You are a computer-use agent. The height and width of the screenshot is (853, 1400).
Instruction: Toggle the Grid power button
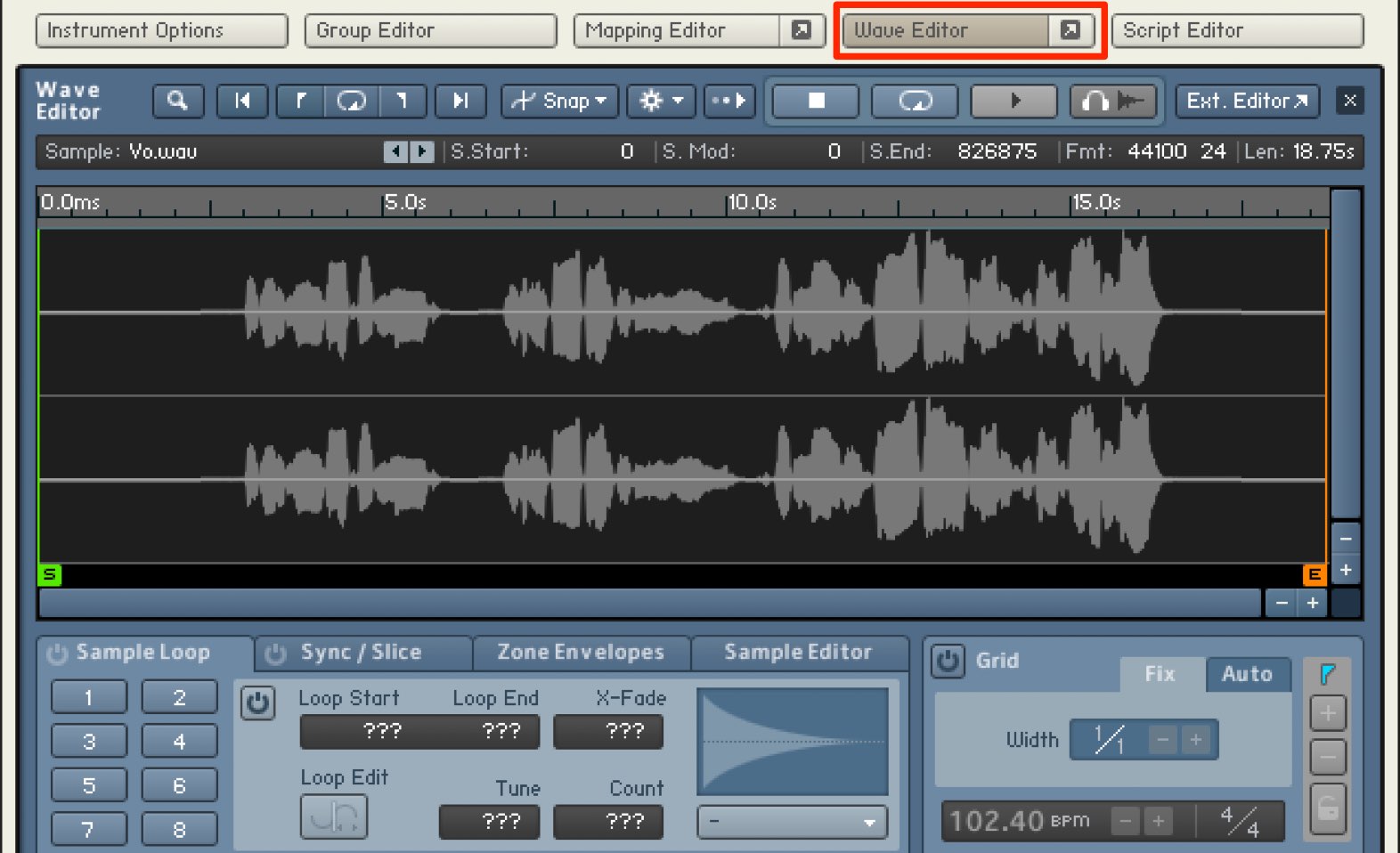coord(948,662)
